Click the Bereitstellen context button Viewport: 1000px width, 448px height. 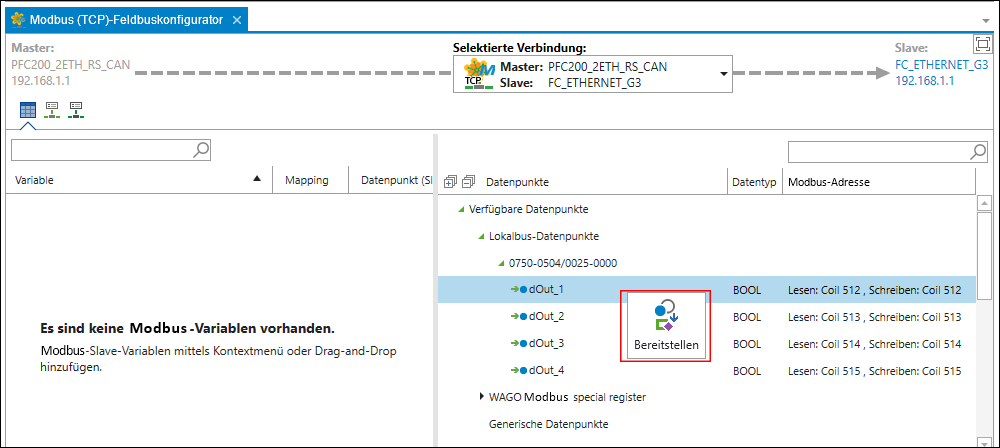click(666, 326)
